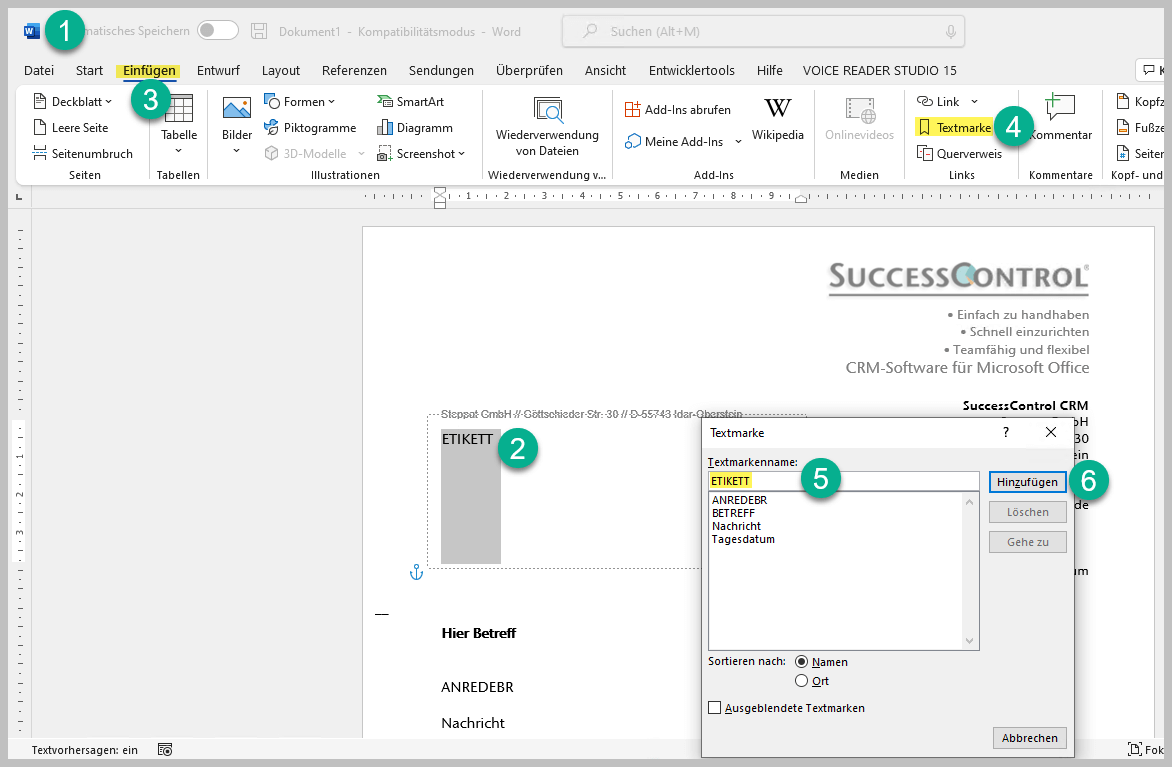Click the Hinzufügen button

[1027, 482]
